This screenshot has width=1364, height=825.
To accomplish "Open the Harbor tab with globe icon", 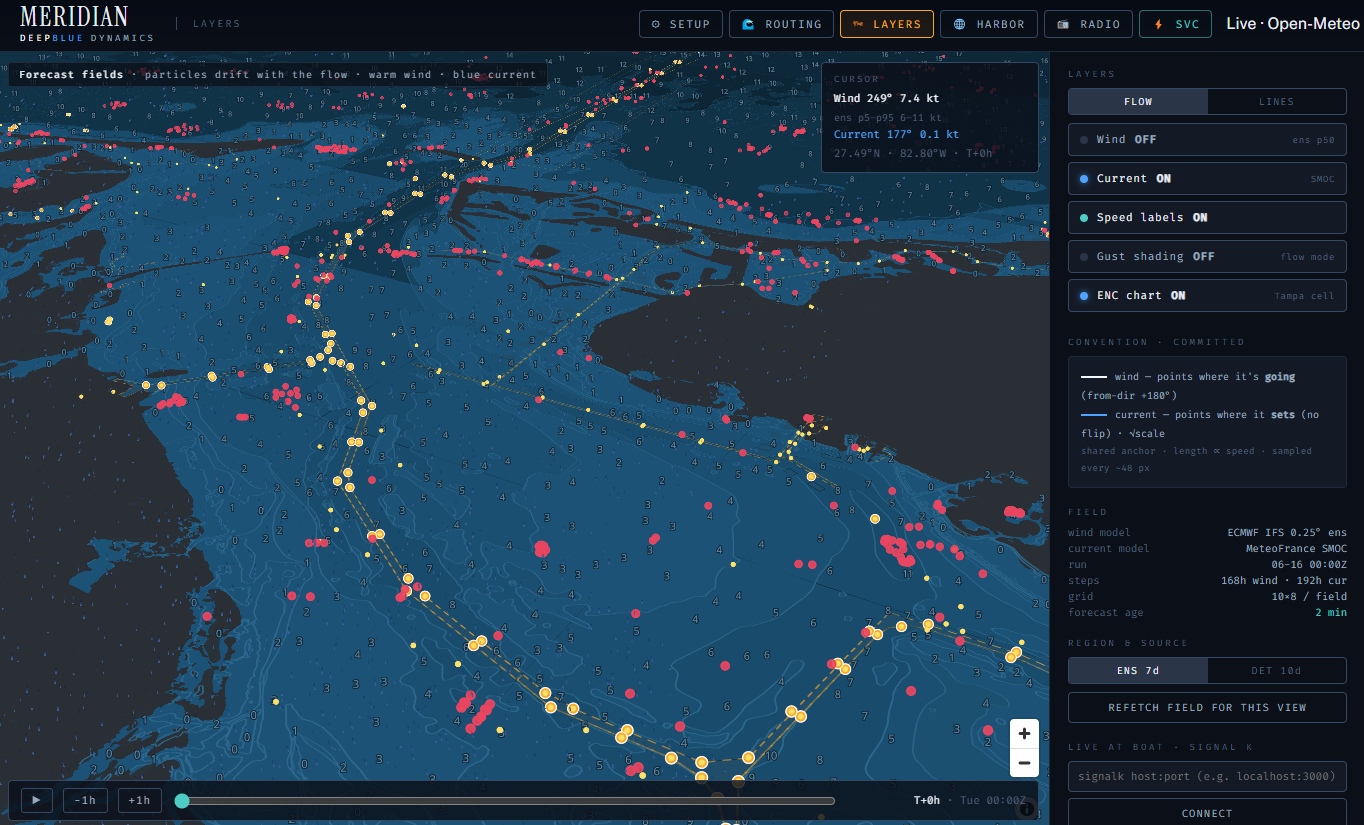I will (989, 24).
